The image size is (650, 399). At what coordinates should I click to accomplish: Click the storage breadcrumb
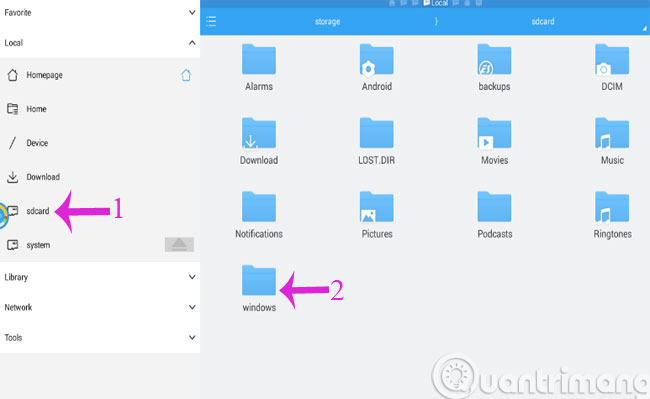(327, 22)
